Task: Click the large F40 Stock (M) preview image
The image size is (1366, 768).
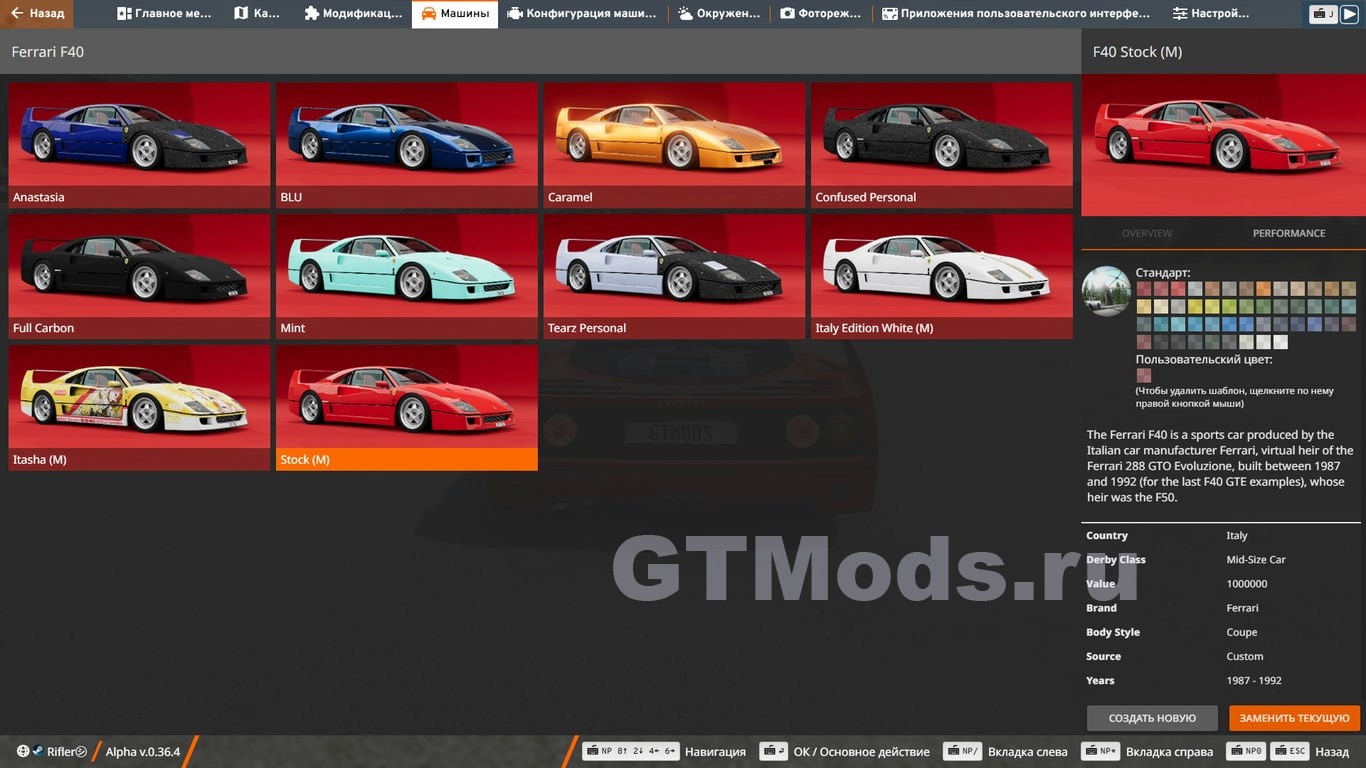Action: 1223,145
